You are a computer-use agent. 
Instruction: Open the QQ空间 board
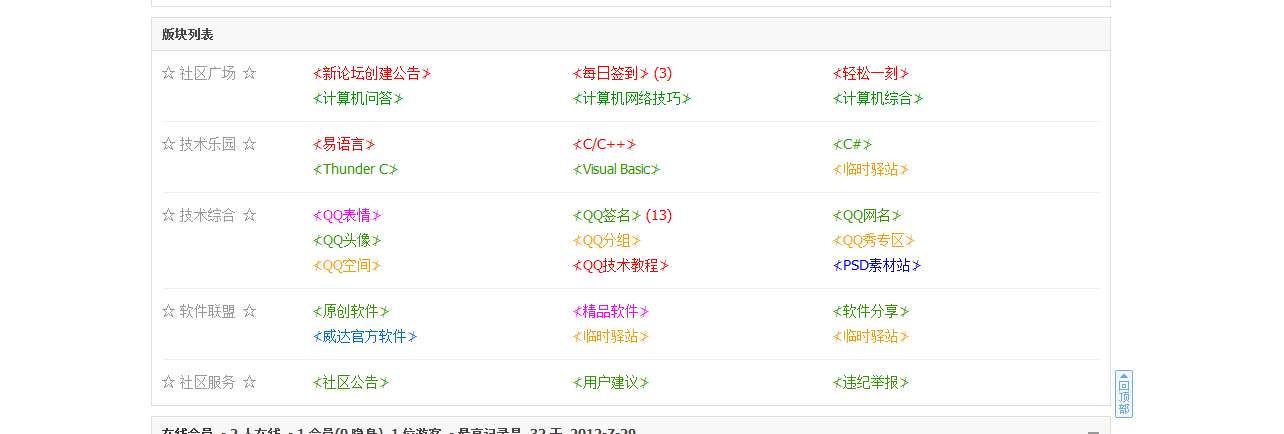click(347, 265)
